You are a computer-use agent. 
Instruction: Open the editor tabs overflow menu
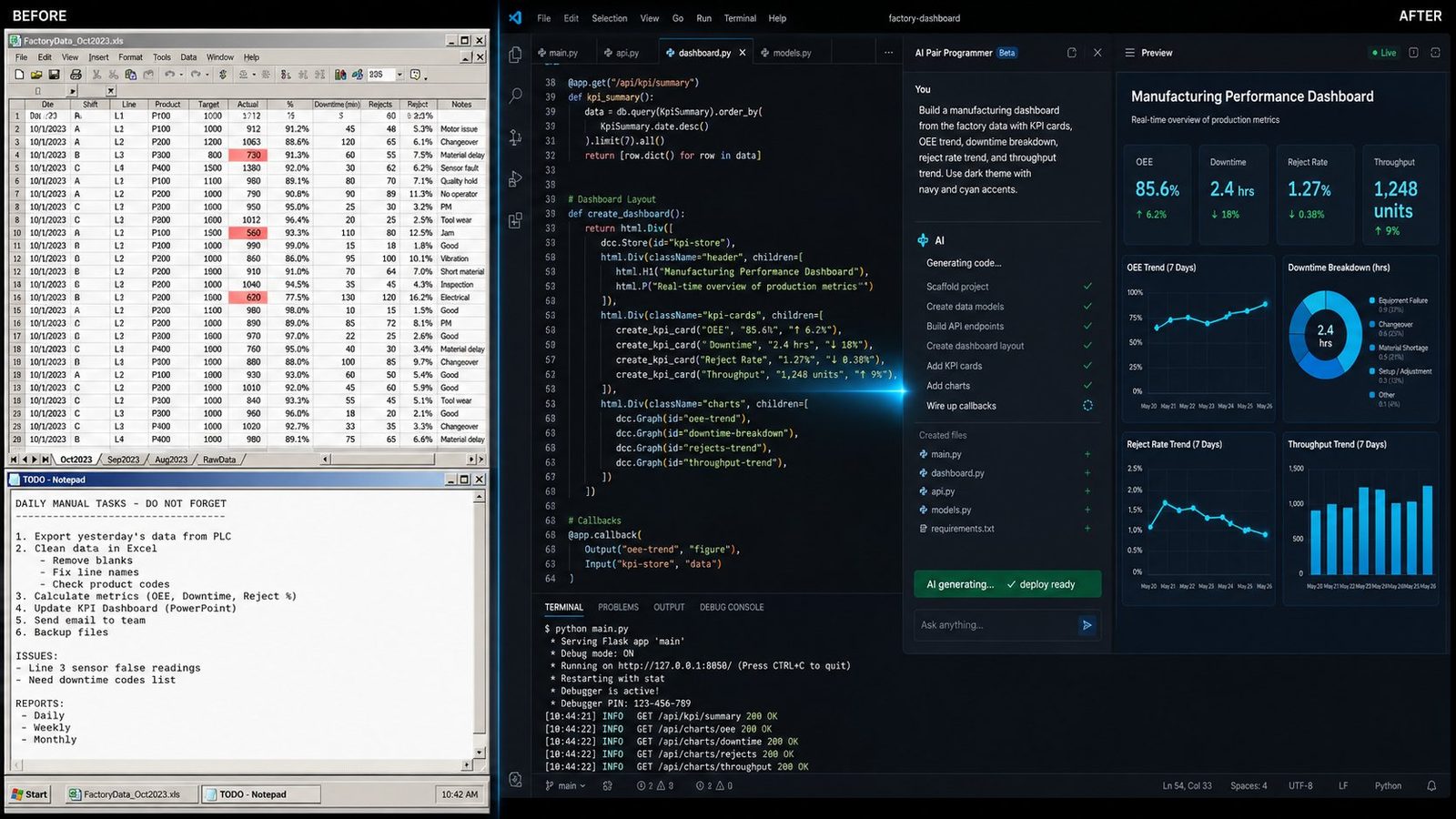[888, 53]
